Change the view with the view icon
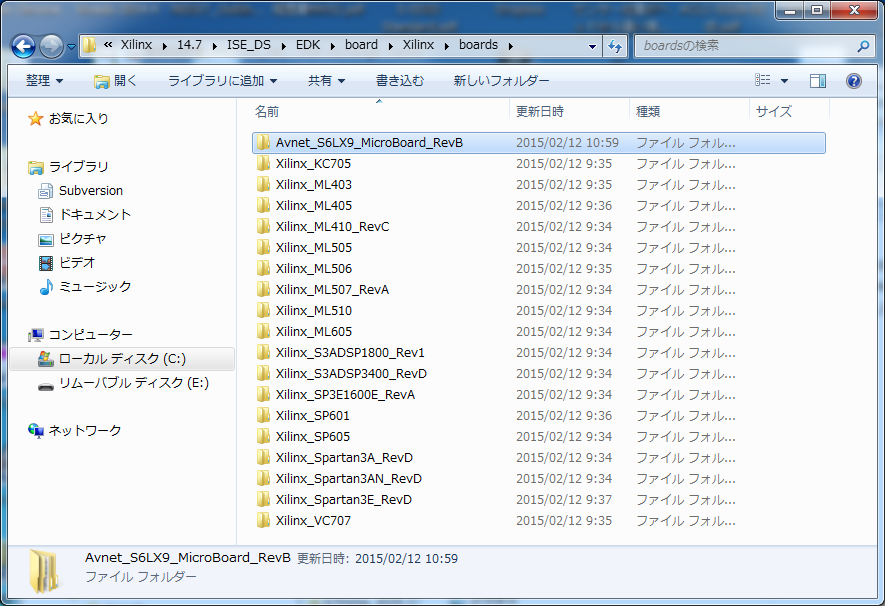The width and height of the screenshot is (885, 606). pos(763,81)
